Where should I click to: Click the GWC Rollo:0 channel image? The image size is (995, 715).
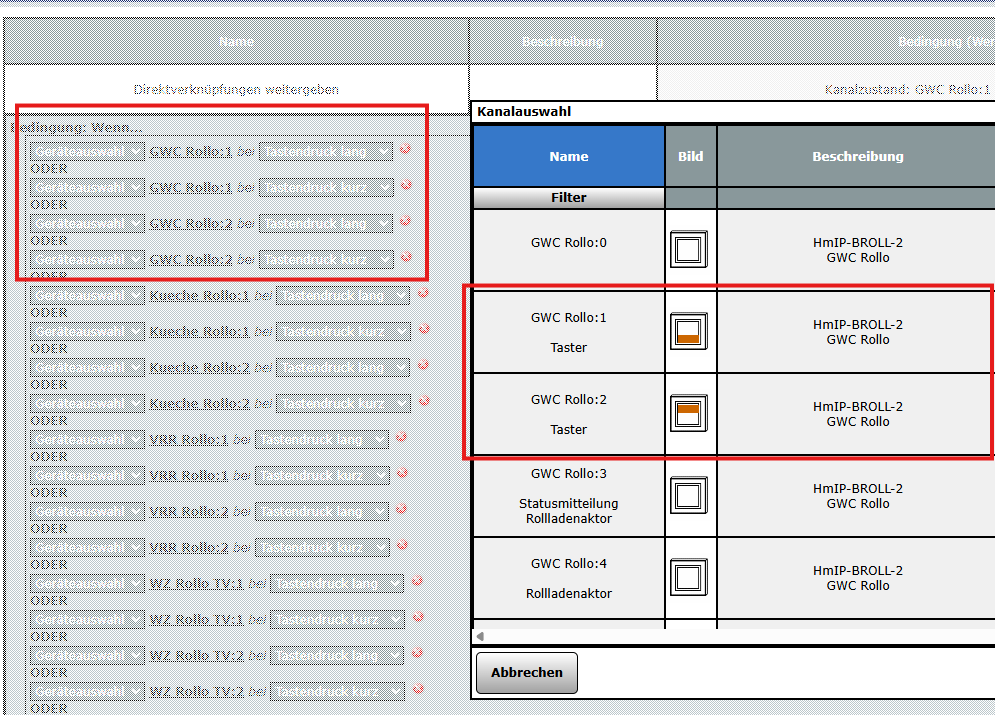coord(688,250)
